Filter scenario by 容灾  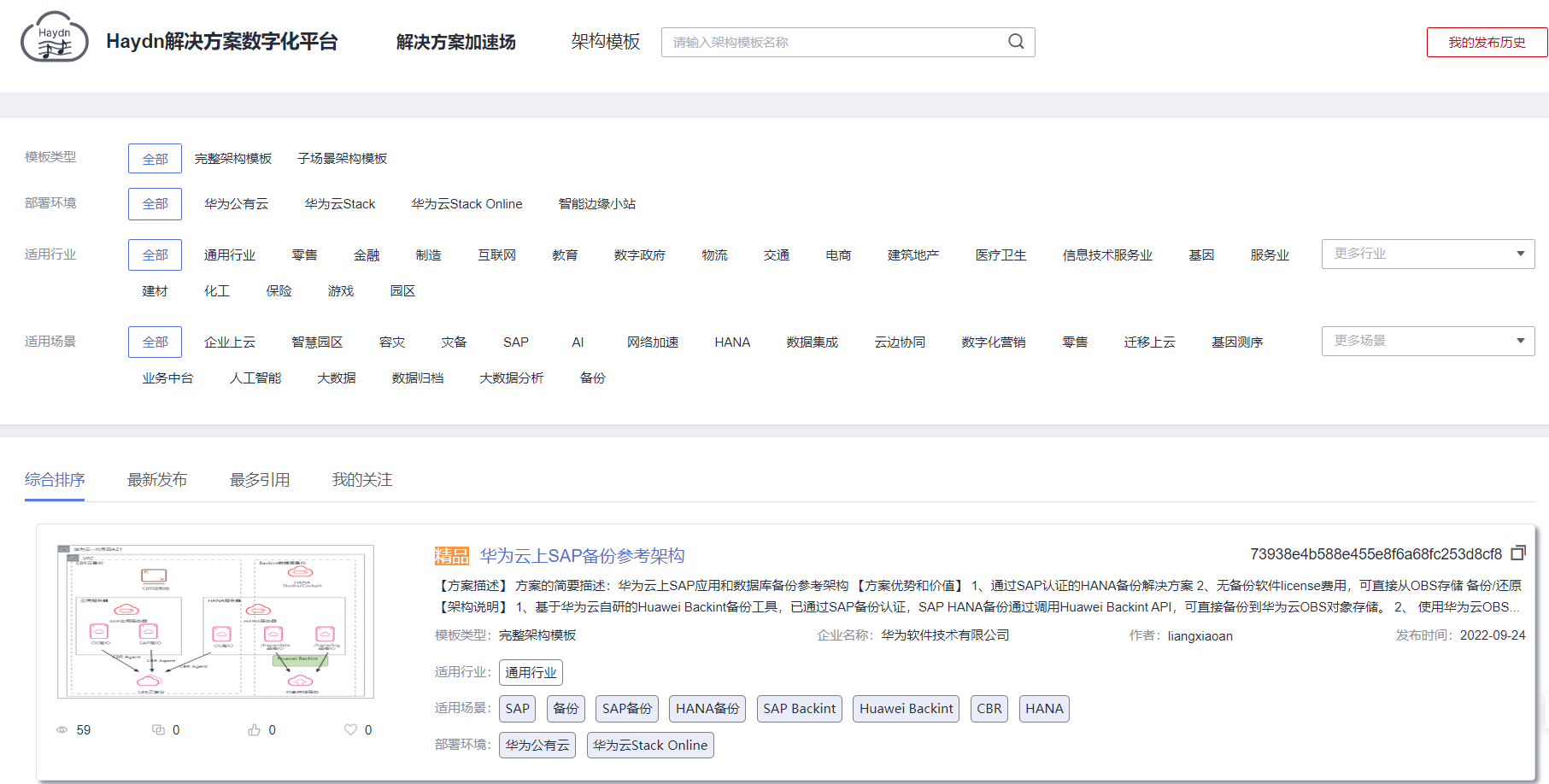[x=392, y=342]
